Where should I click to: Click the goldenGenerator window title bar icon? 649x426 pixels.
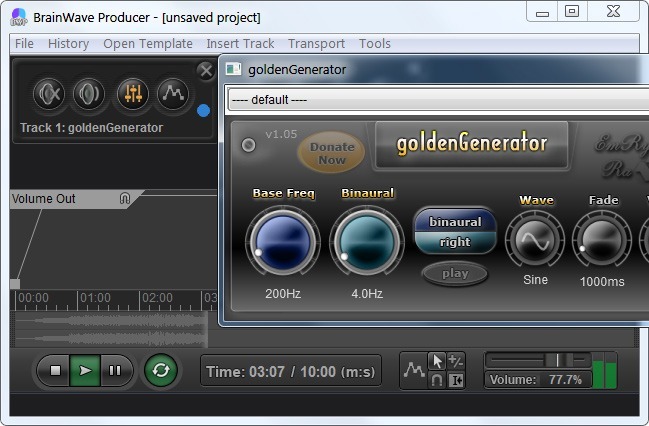pyautogui.click(x=233, y=69)
